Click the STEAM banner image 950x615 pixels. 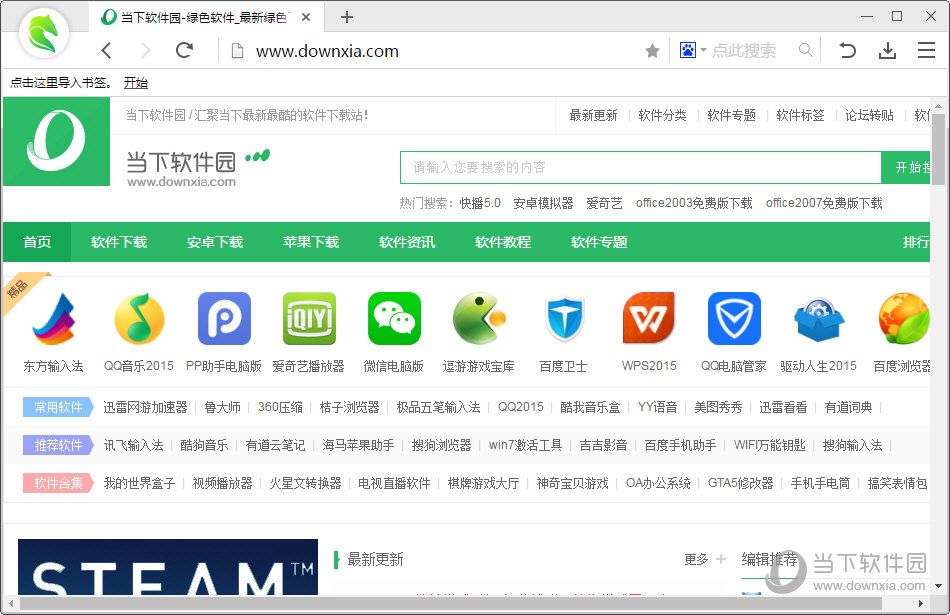(168, 567)
